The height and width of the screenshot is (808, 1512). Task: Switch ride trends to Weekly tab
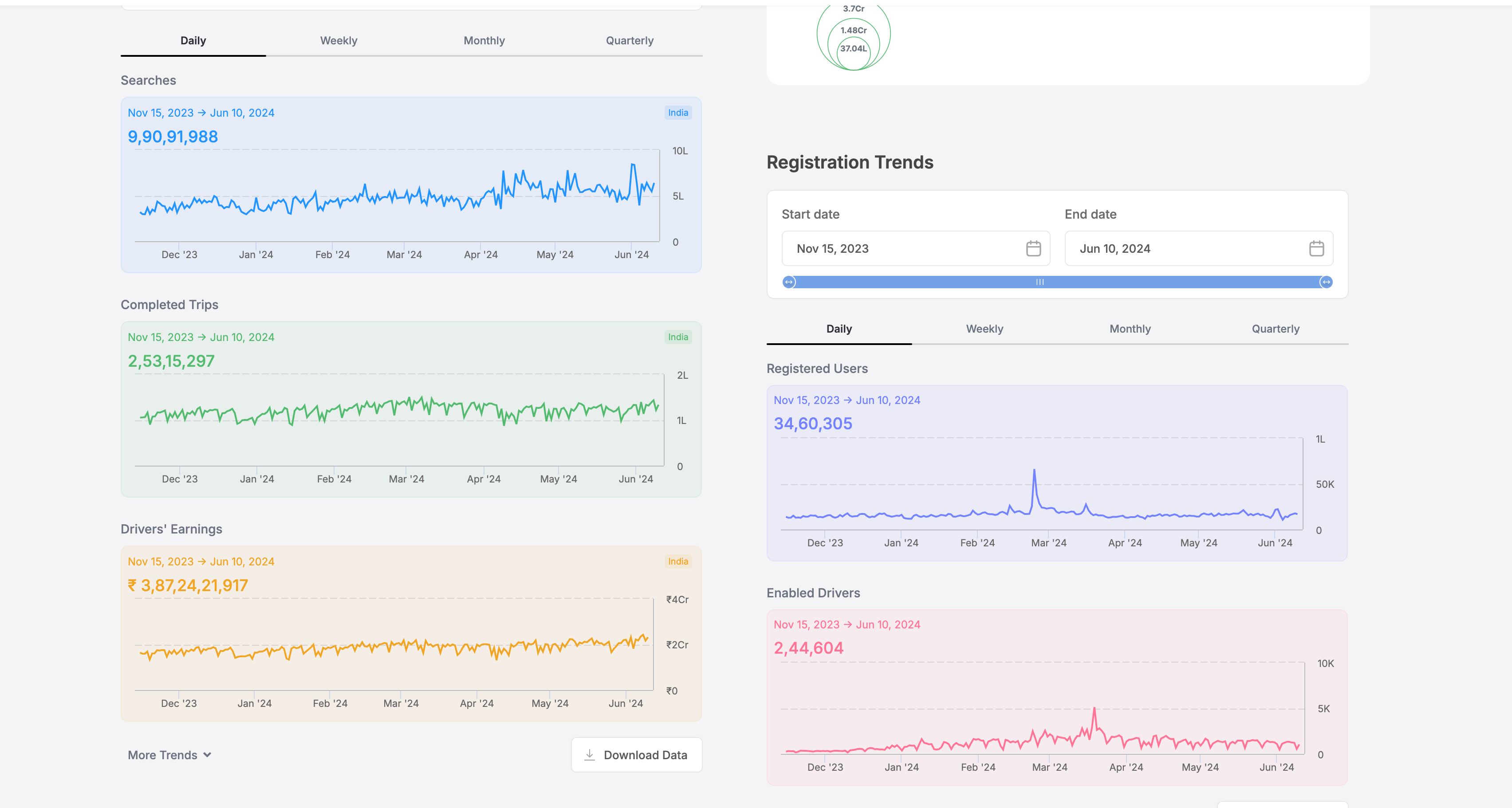338,40
